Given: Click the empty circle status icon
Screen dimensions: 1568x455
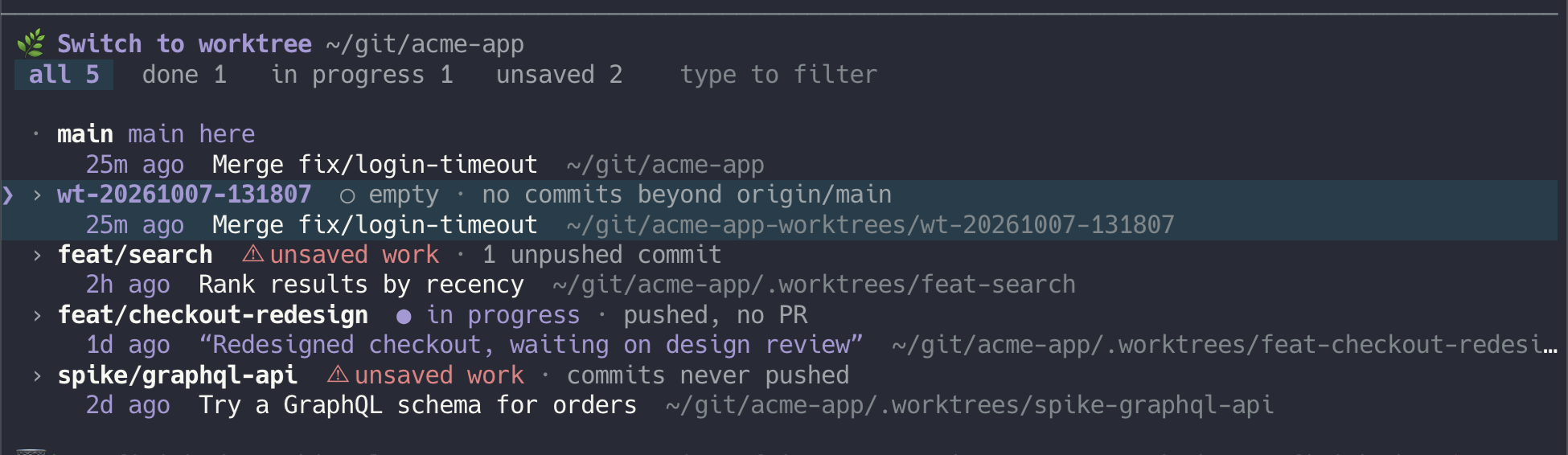Looking at the screenshot, I should tap(347, 195).
